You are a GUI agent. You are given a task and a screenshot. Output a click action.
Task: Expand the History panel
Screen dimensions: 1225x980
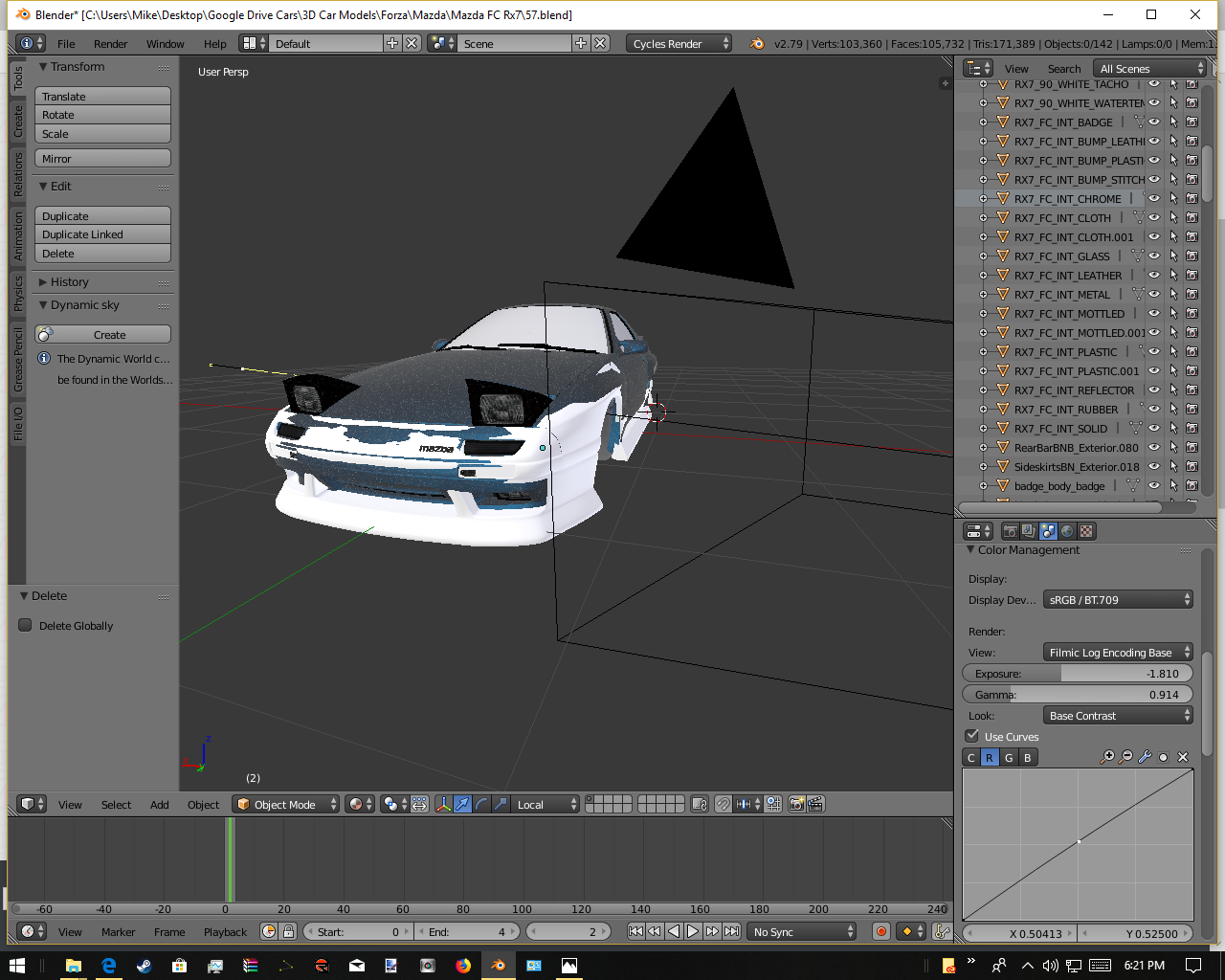coord(43,282)
